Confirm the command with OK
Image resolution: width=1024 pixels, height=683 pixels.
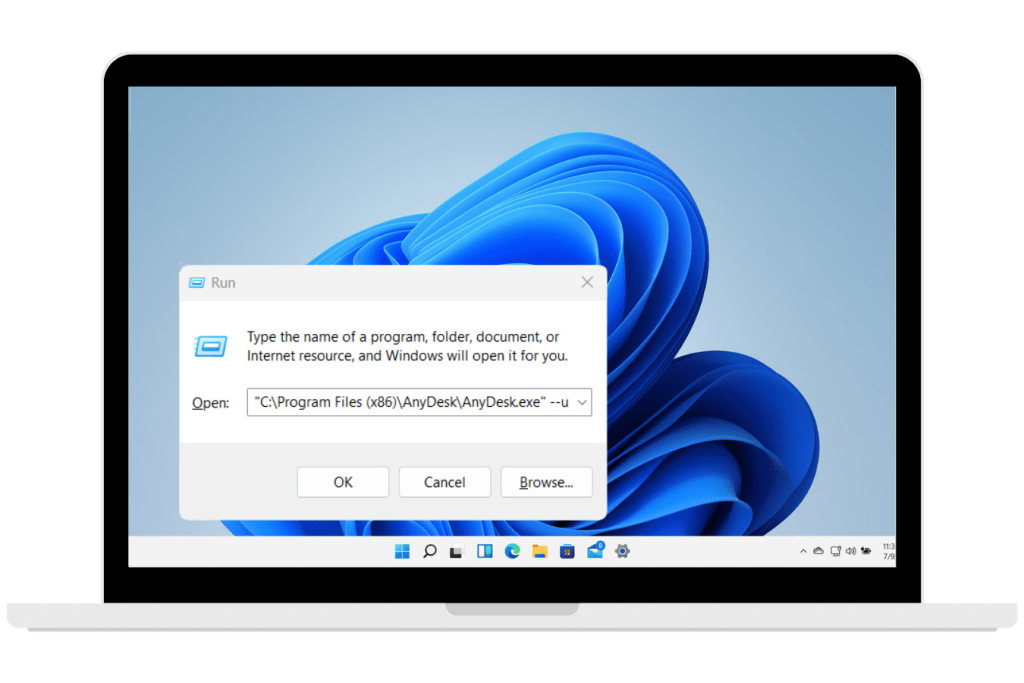tap(342, 481)
